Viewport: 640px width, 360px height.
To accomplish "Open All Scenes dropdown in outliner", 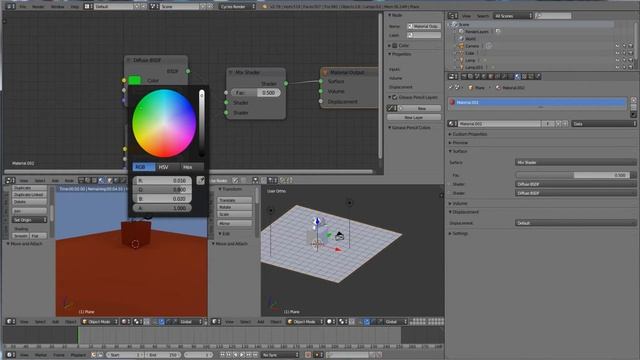I will click(513, 16).
